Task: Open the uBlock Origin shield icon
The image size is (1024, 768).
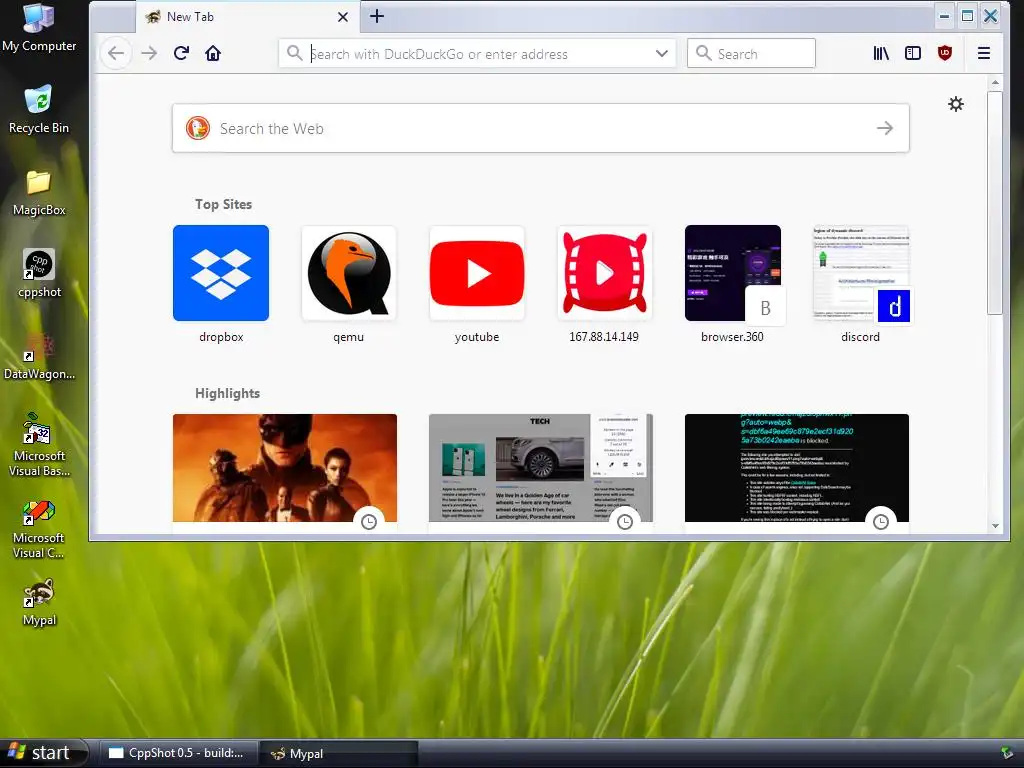Action: pos(944,54)
